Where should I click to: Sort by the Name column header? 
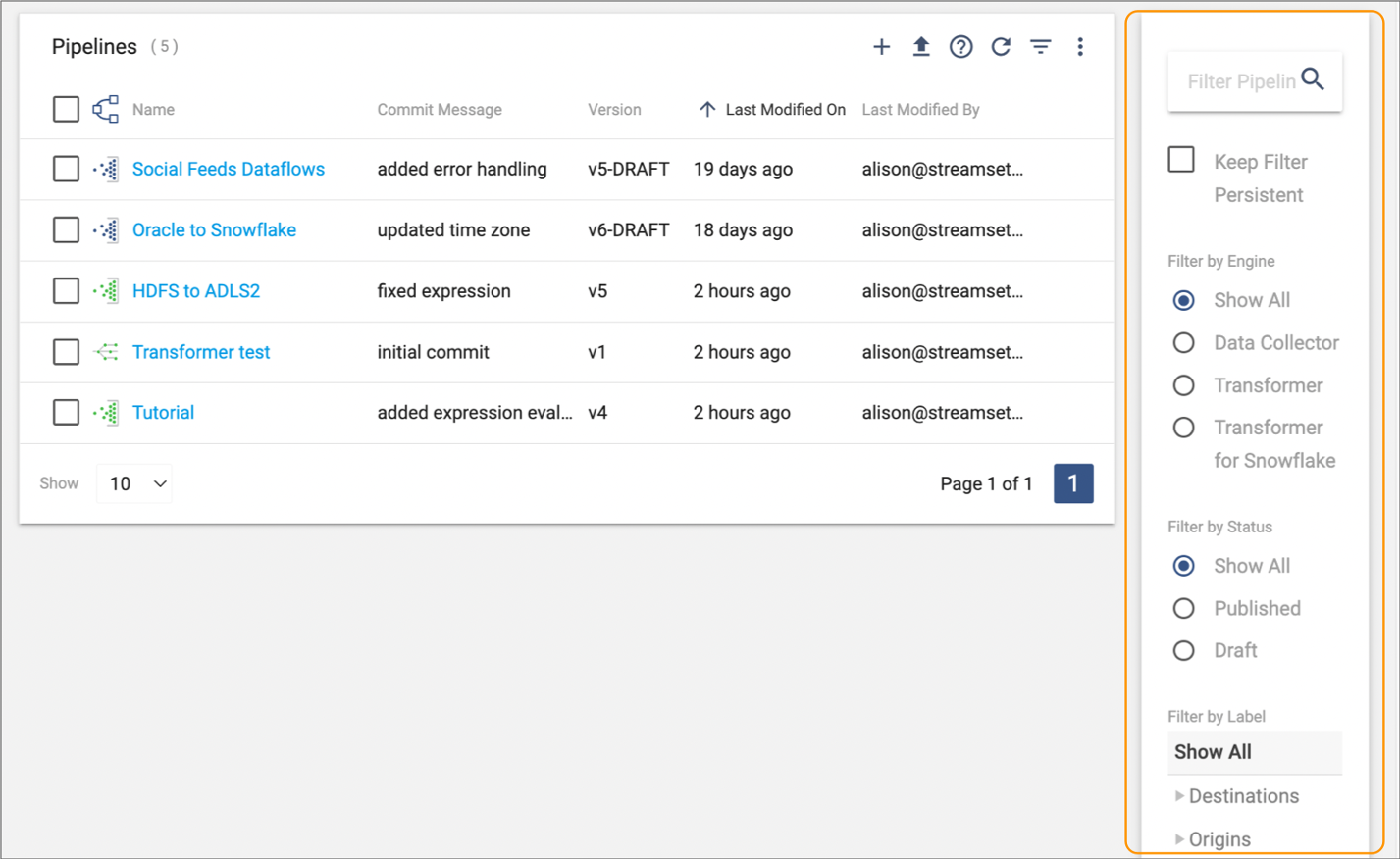click(x=153, y=109)
